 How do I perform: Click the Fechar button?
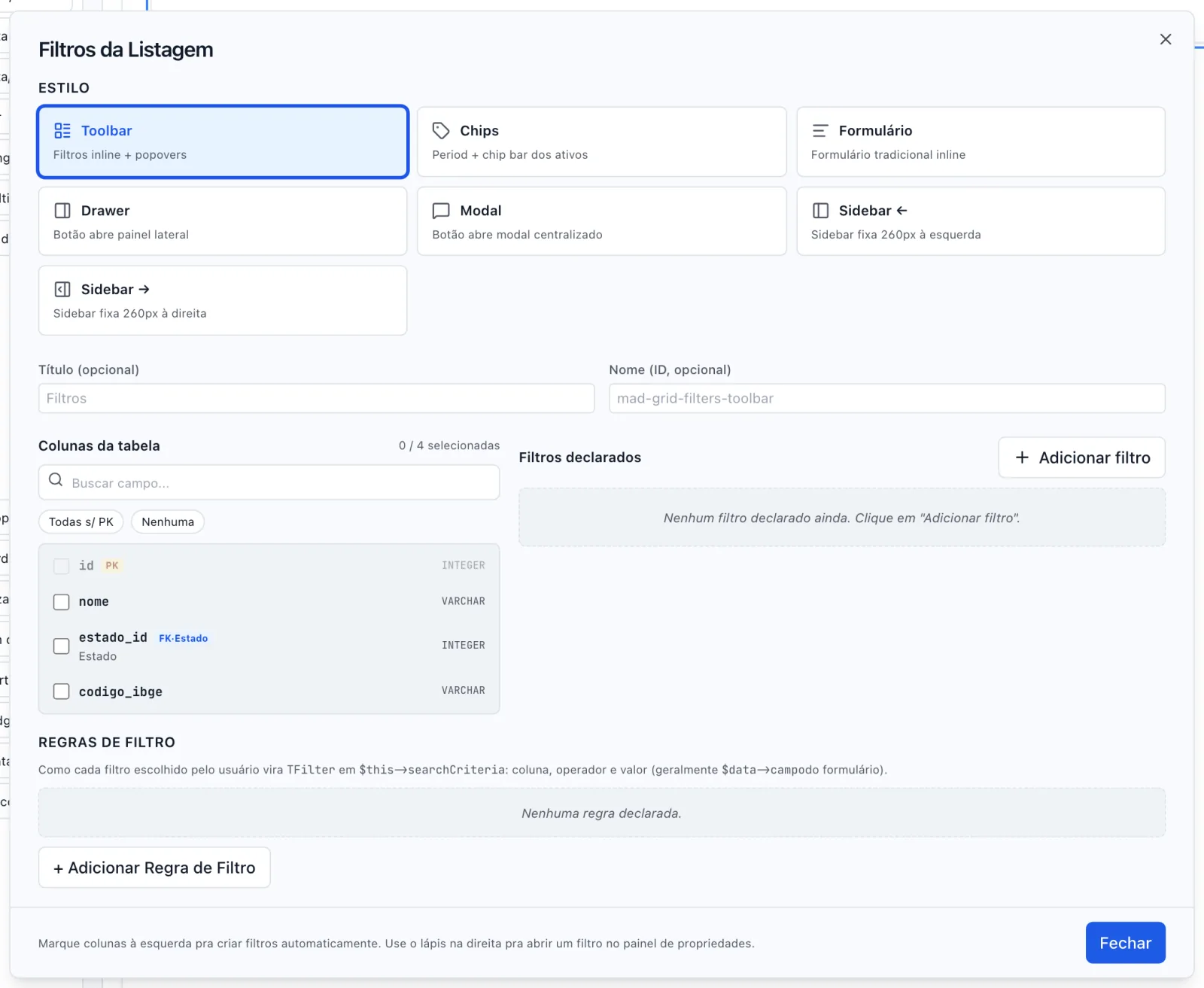(x=1125, y=943)
